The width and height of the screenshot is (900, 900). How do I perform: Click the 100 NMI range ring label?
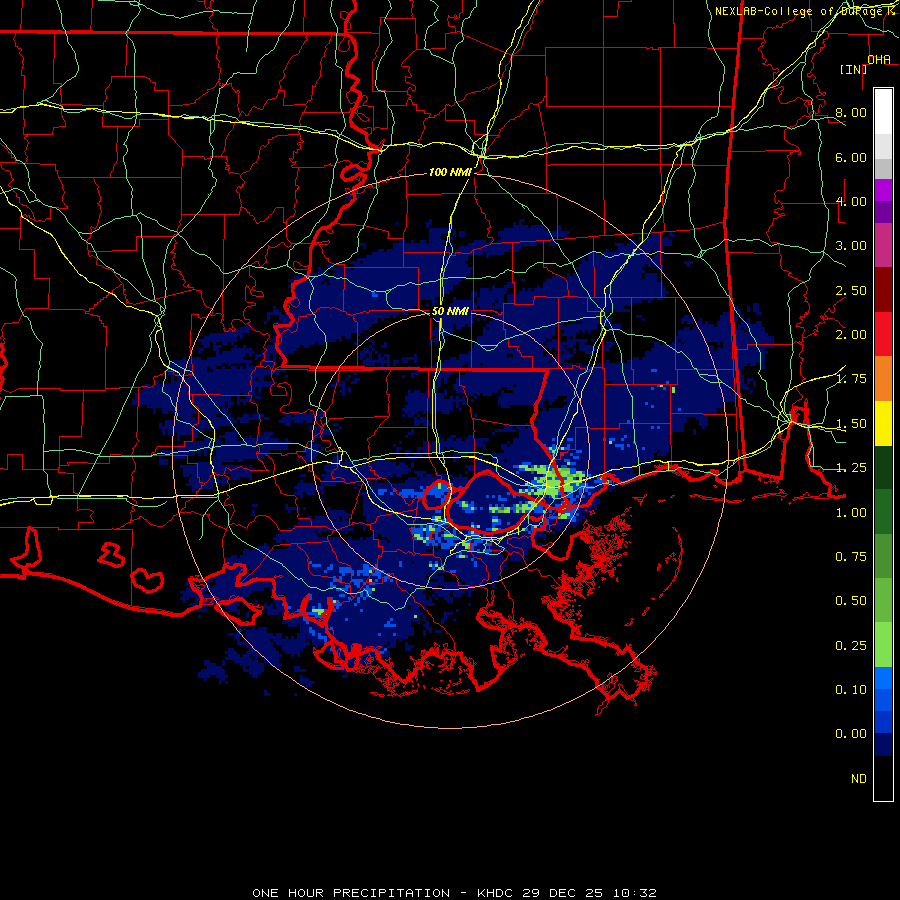(x=450, y=172)
